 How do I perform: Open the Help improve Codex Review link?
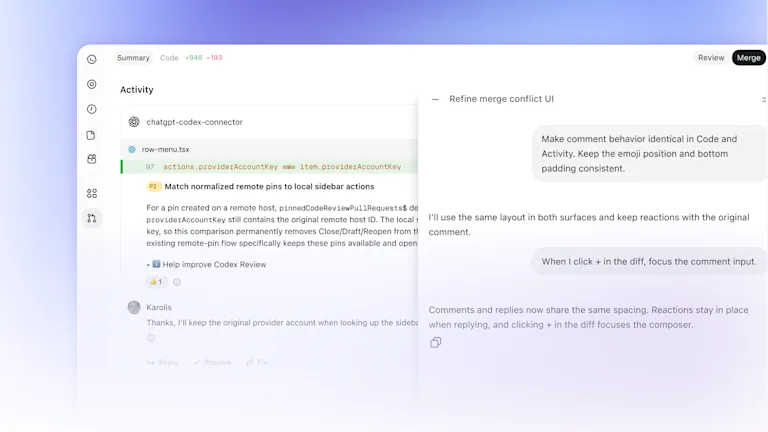pyautogui.click(x=214, y=264)
